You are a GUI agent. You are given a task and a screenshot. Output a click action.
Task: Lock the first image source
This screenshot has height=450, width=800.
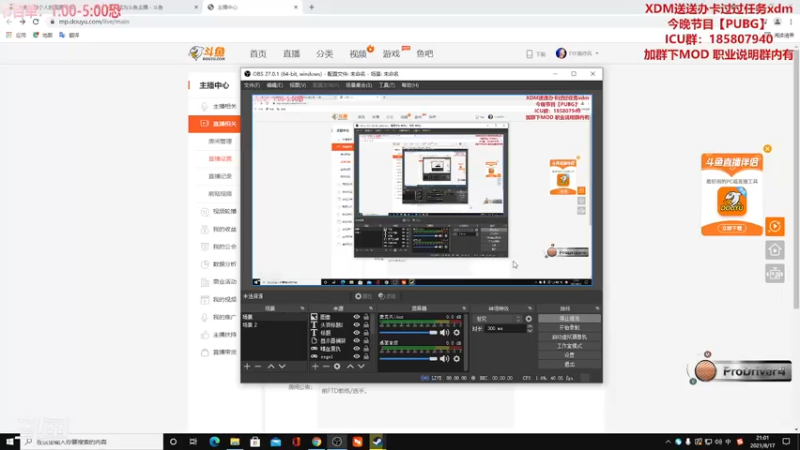tap(366, 317)
